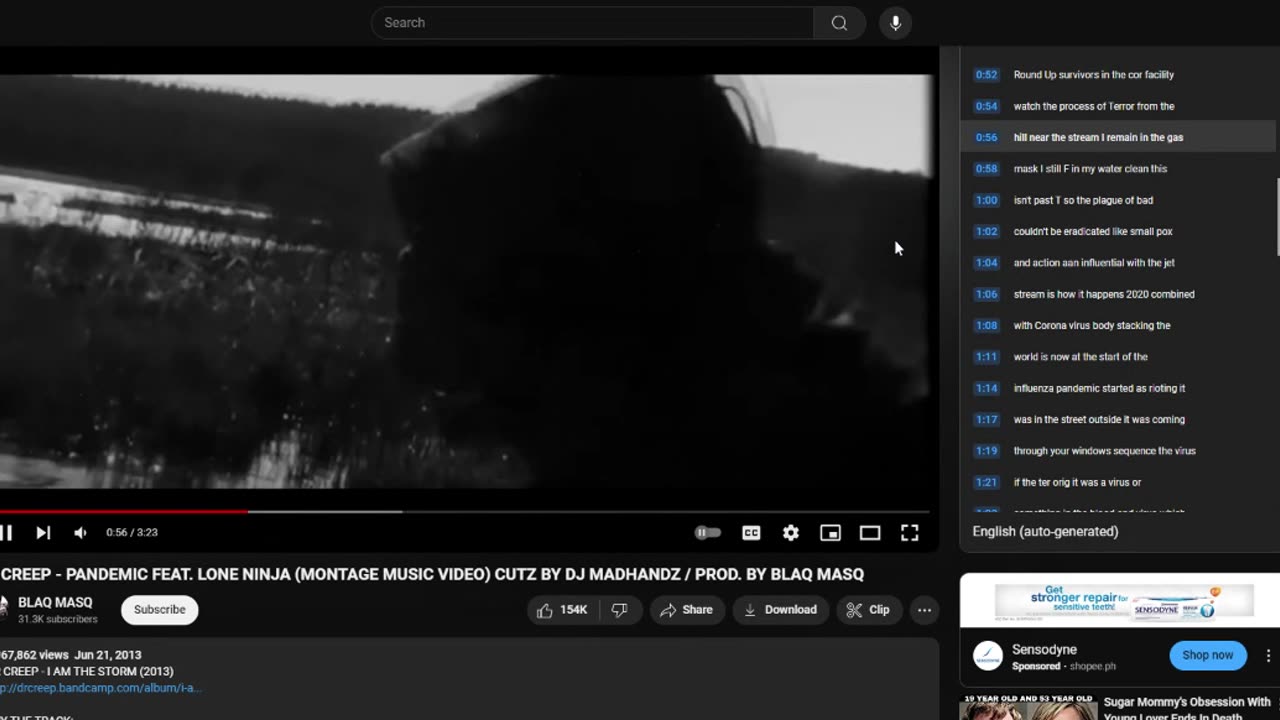The image size is (1280, 720).
Task: Share this video
Action: coord(686,610)
